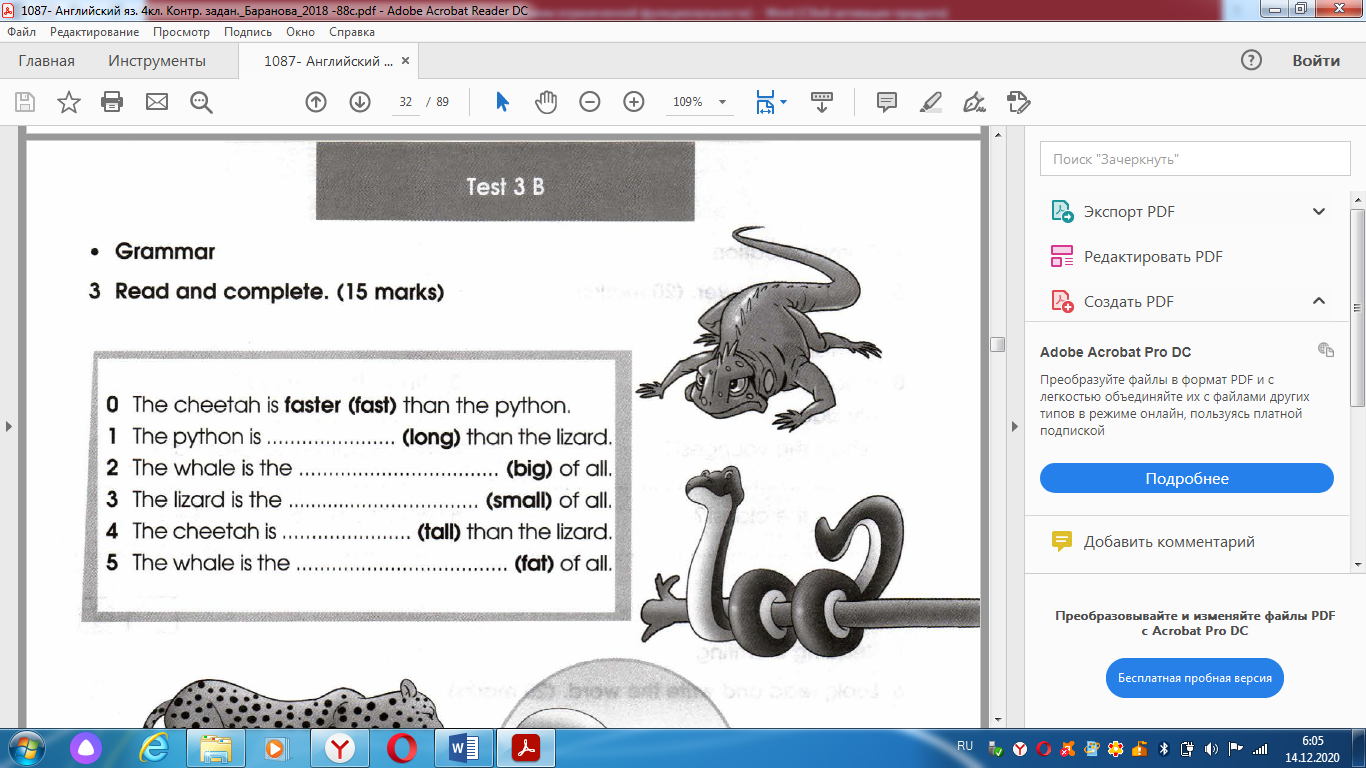This screenshot has width=1366, height=768.
Task: Close the 1087- Английский document tab
Action: click(405, 60)
